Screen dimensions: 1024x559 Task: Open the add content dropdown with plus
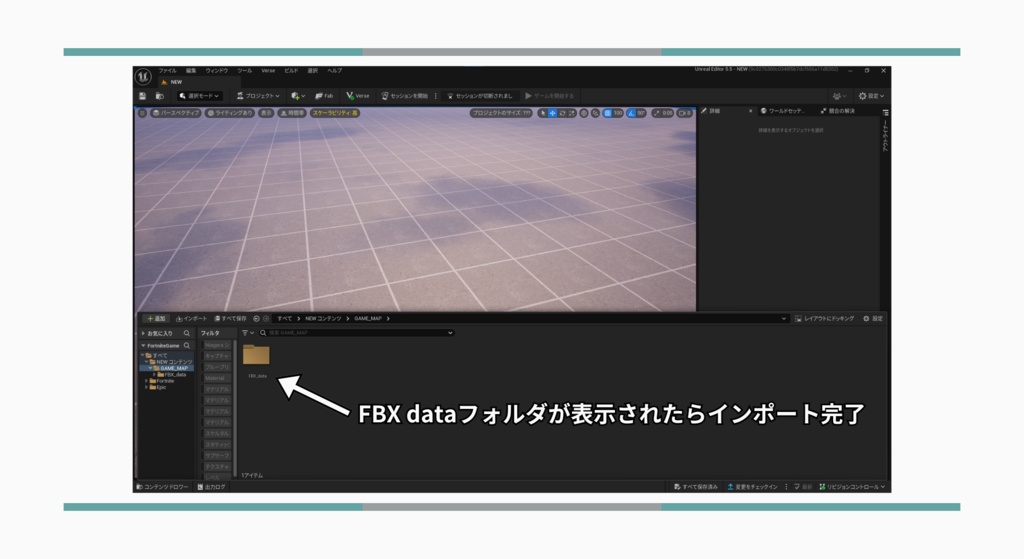click(298, 96)
